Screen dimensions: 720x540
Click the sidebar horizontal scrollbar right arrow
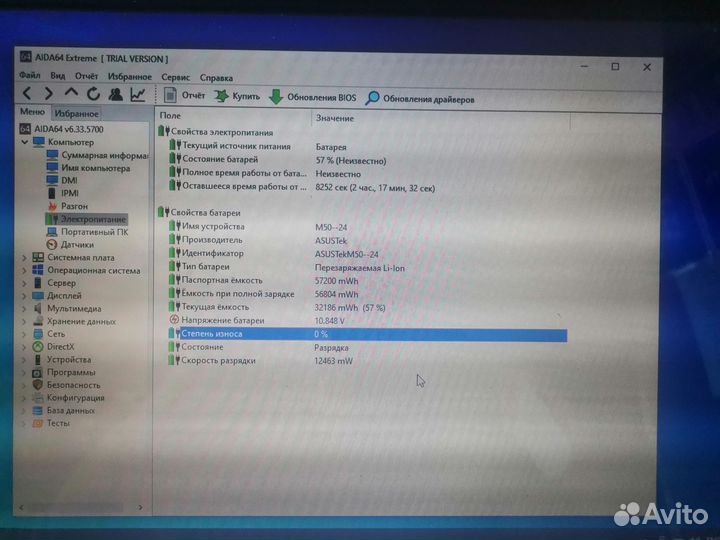coord(141,507)
